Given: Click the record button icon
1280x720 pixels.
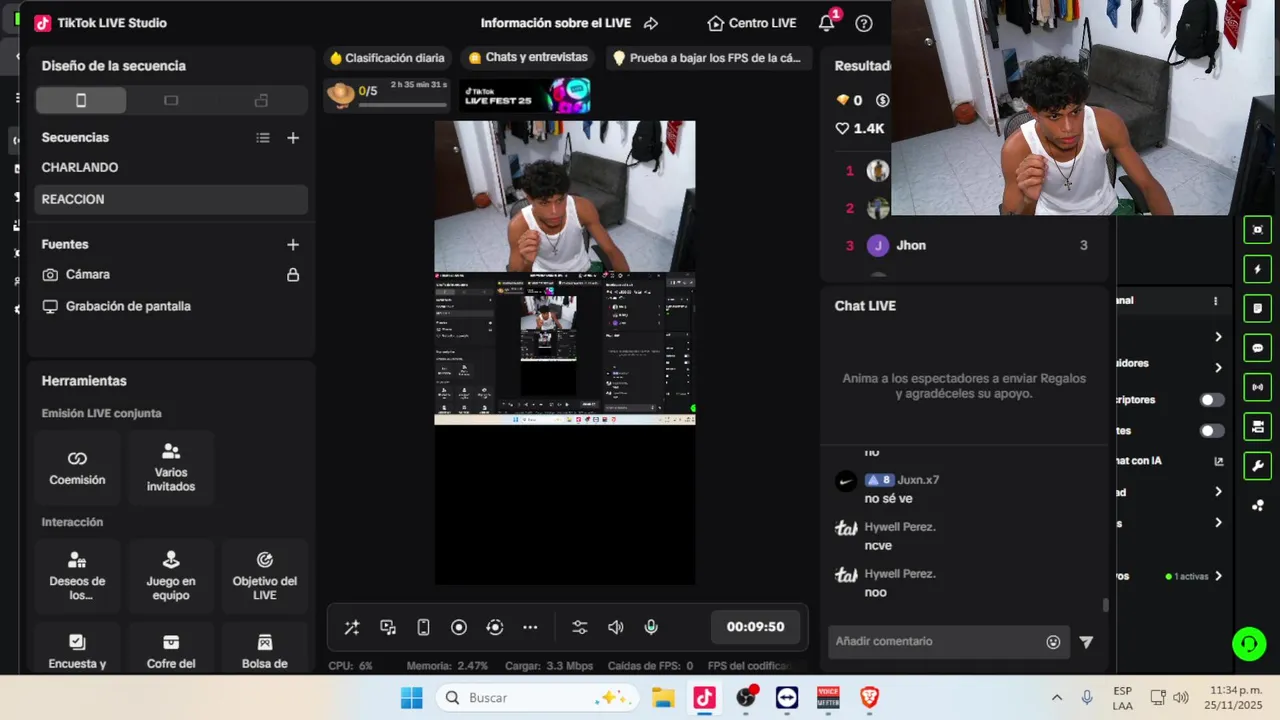Looking at the screenshot, I should click(x=459, y=627).
